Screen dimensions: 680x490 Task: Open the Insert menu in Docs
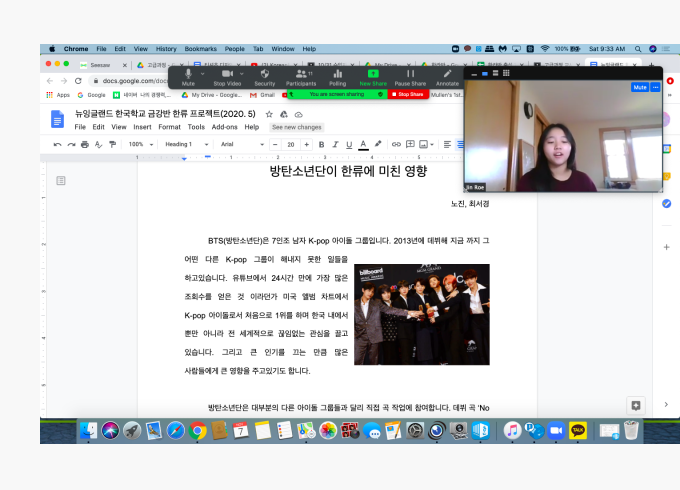click(x=142, y=127)
